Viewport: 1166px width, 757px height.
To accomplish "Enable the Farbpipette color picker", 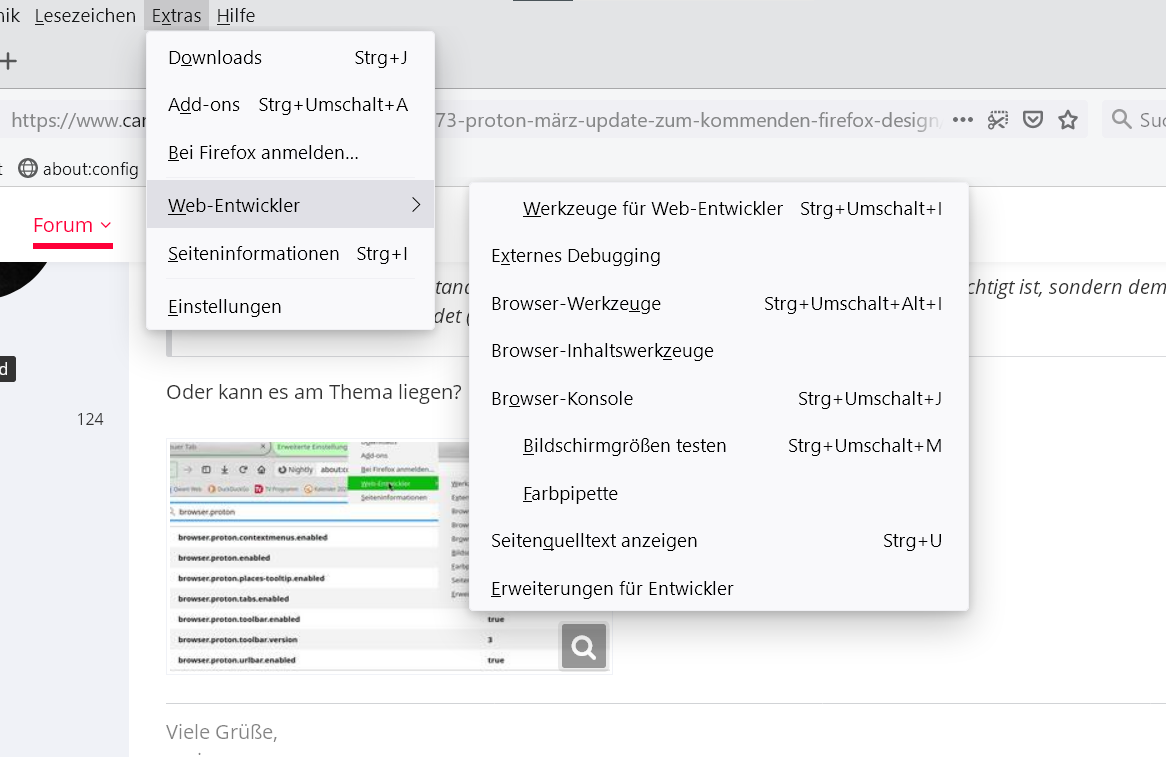I will 570,494.
